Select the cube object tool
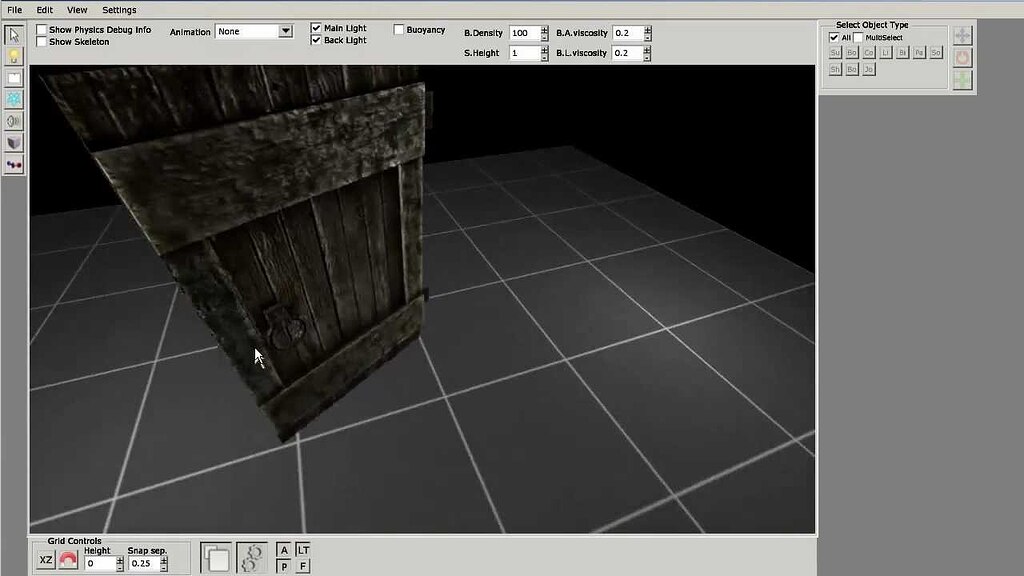Screen dimensions: 1024x576 [x=13, y=142]
